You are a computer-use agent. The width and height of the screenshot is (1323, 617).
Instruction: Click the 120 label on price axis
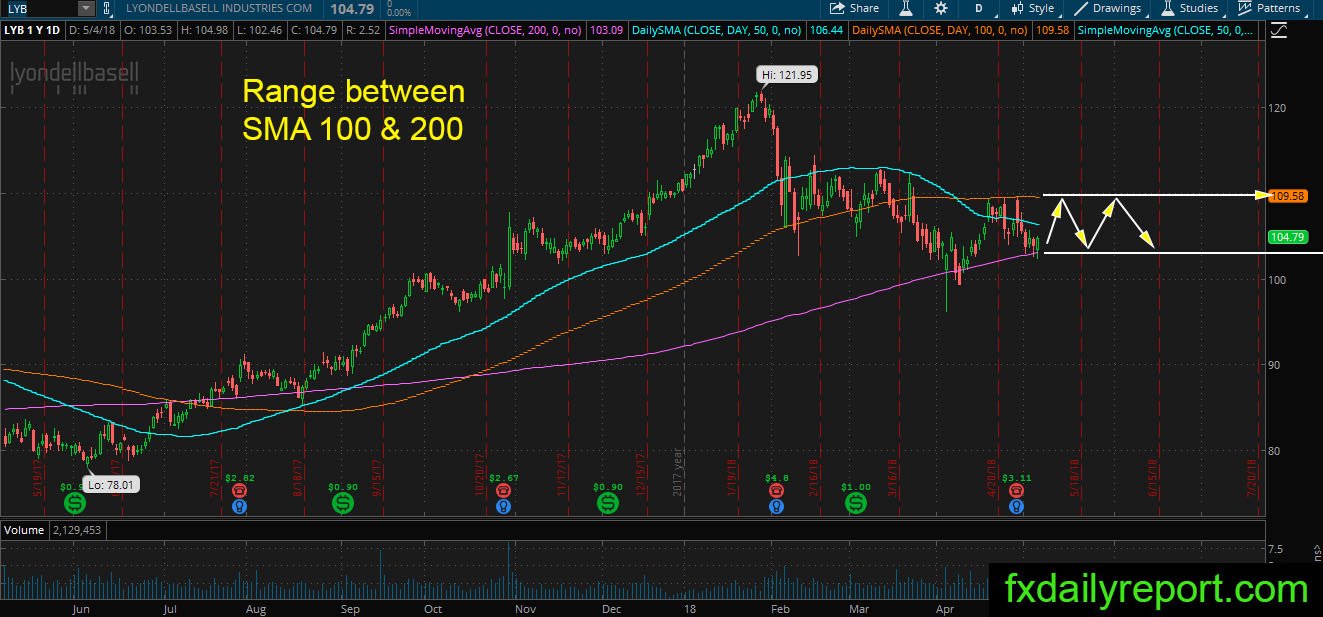[1275, 108]
